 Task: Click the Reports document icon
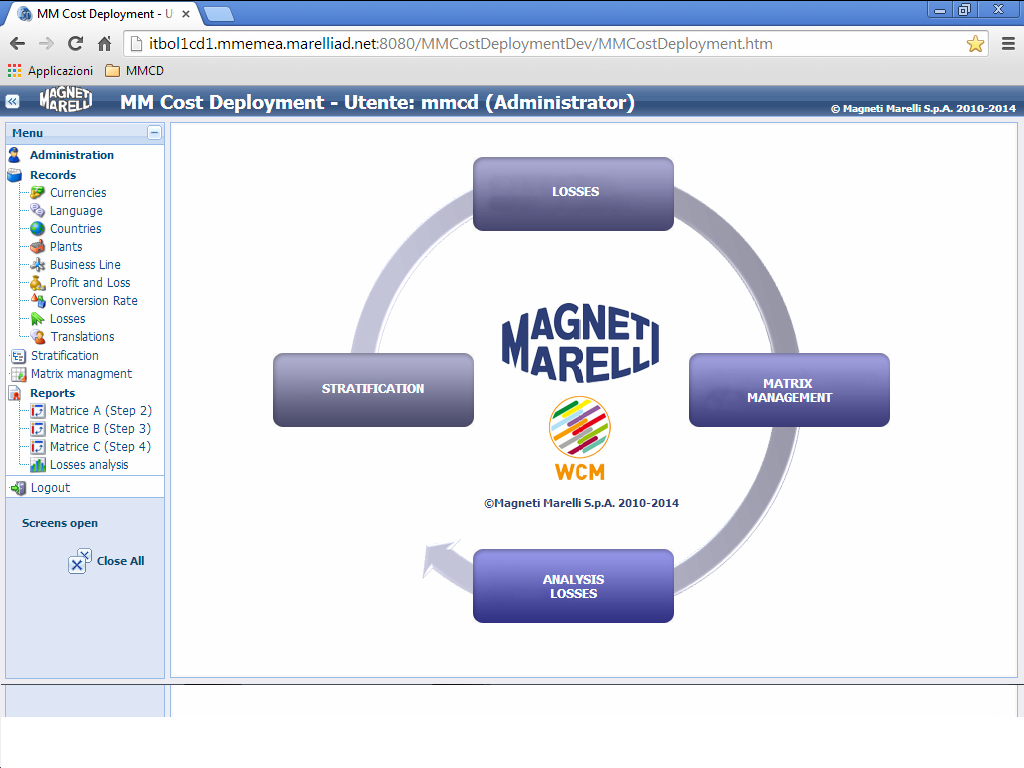pos(14,393)
